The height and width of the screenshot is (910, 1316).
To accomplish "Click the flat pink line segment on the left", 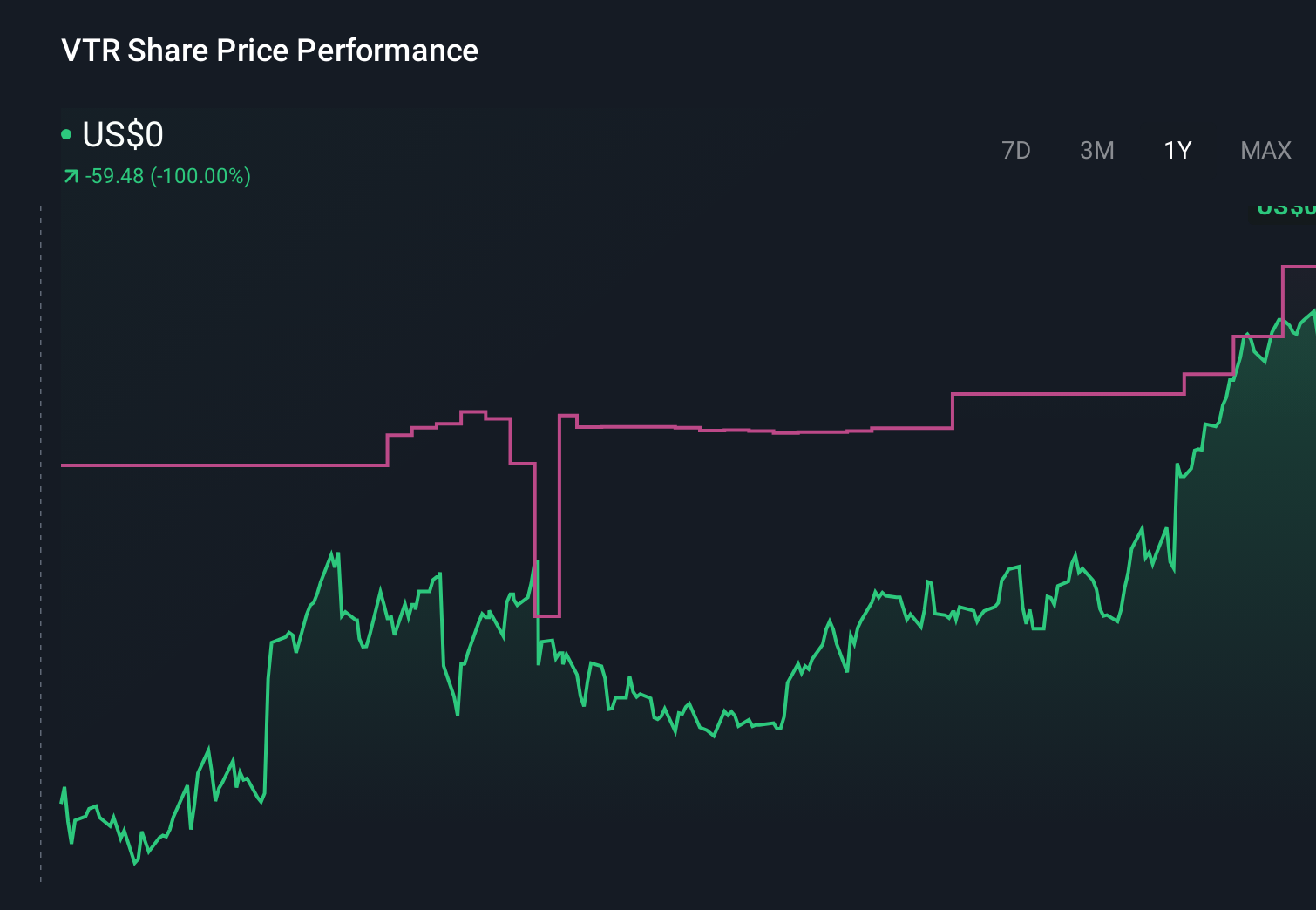I will point(218,466).
